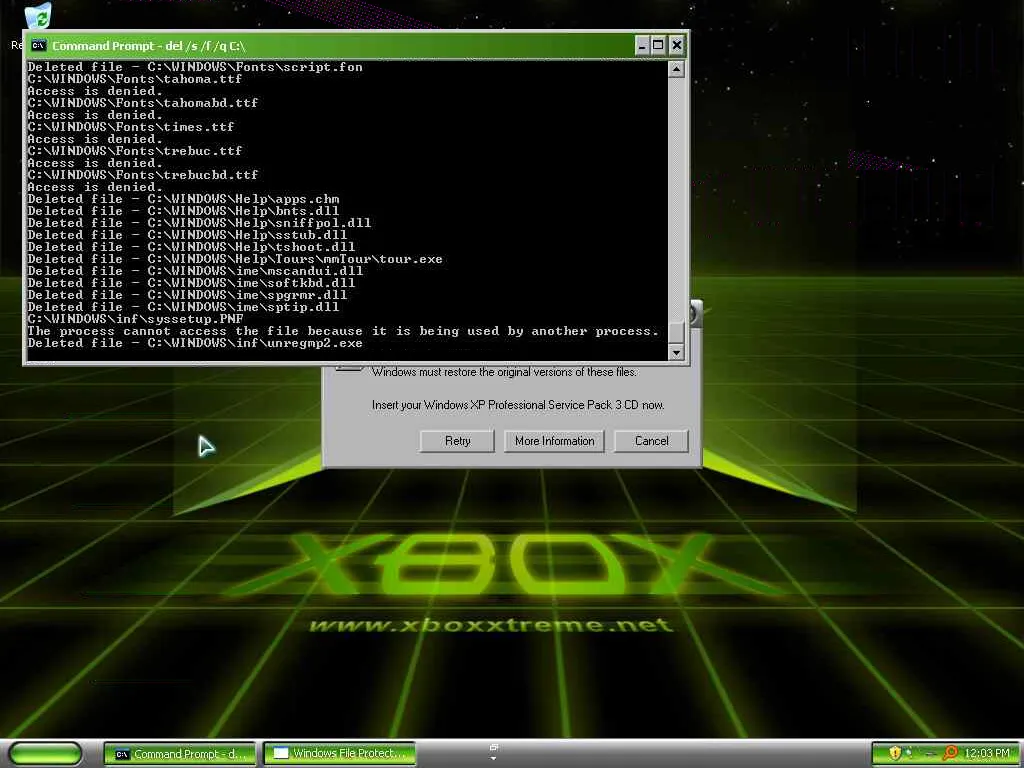Click line 'C:\WINDOWS\Fonts\tahomabd.ttf'
The width and height of the screenshot is (1024, 768).
(x=142, y=103)
